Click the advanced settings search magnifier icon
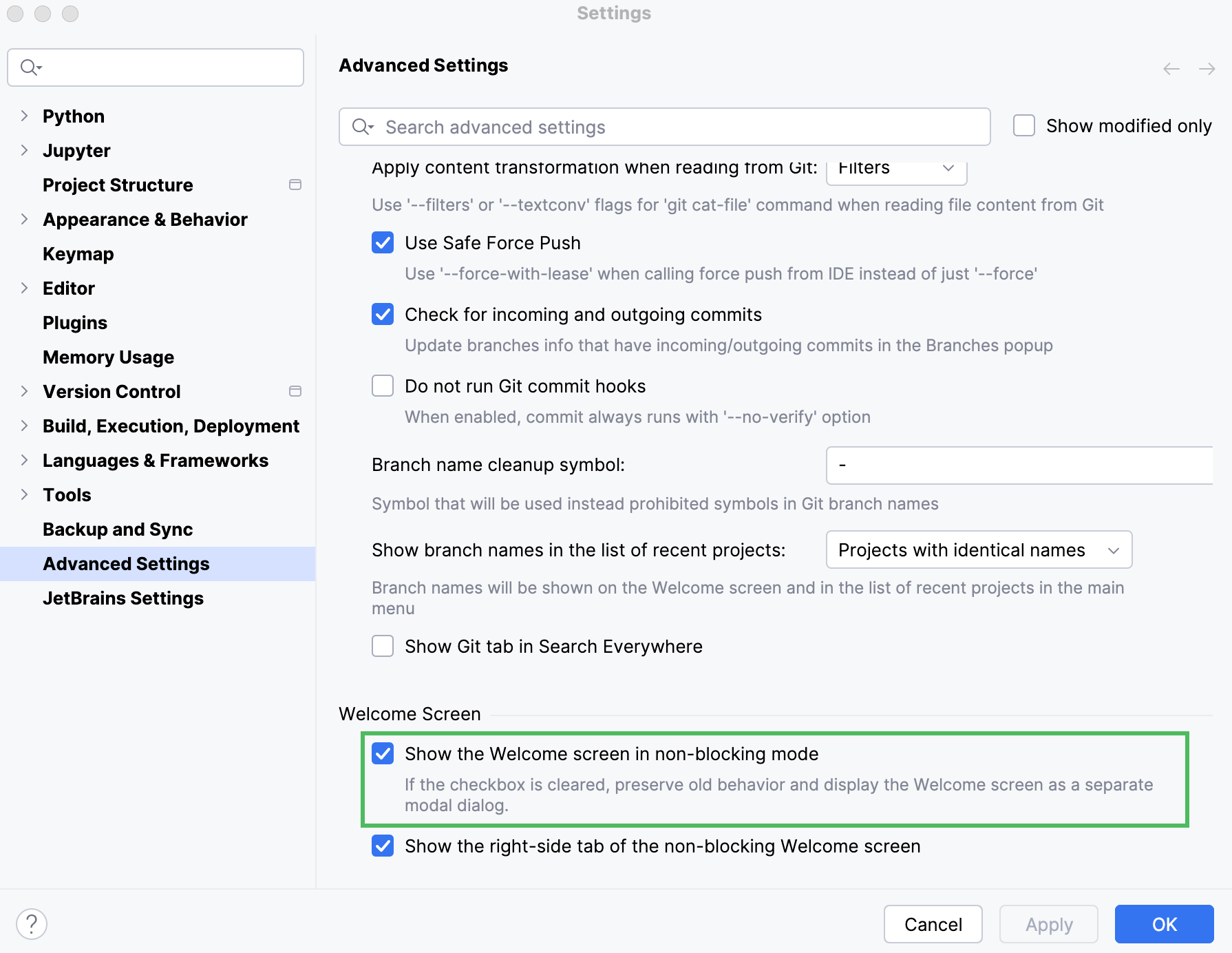 click(362, 127)
